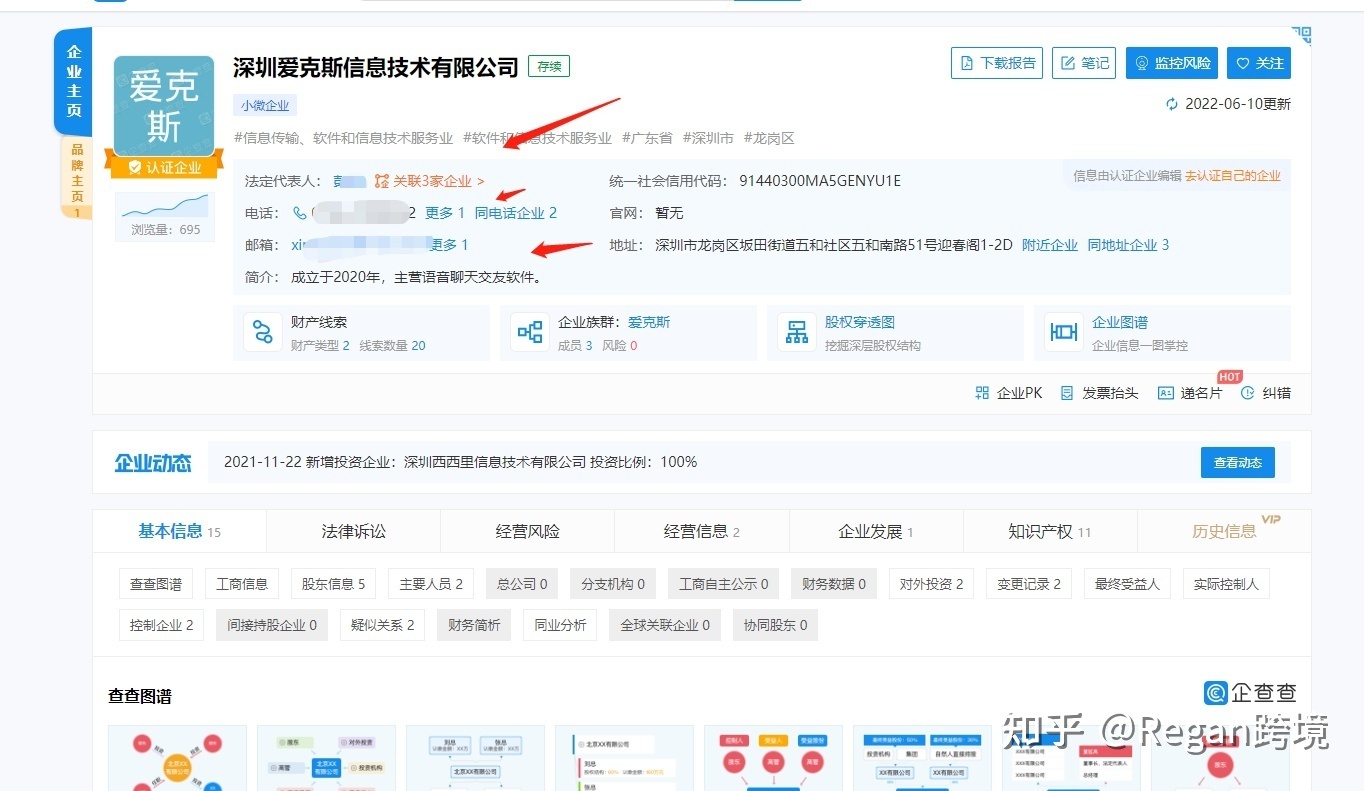Switch to the 历史信息 VIP tab

[x=1224, y=531]
